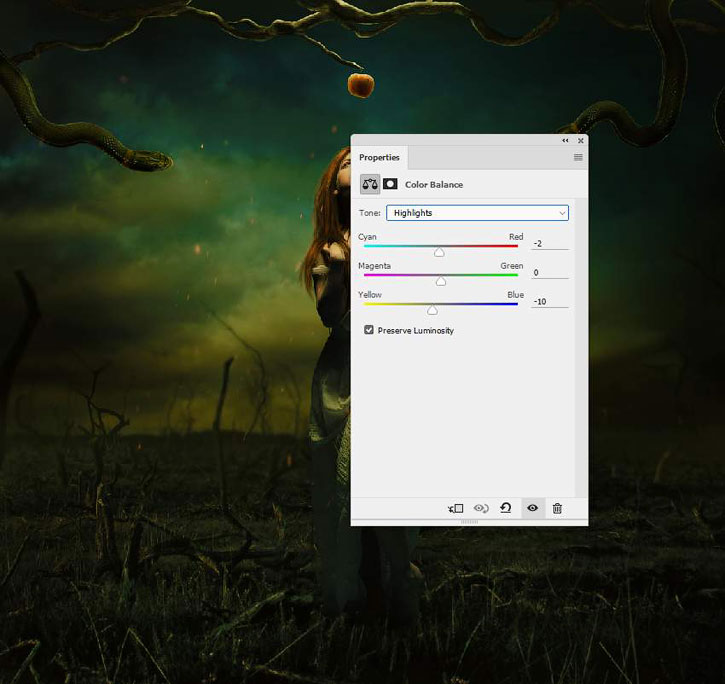Click the 'Yellow' label

pyautogui.click(x=369, y=295)
